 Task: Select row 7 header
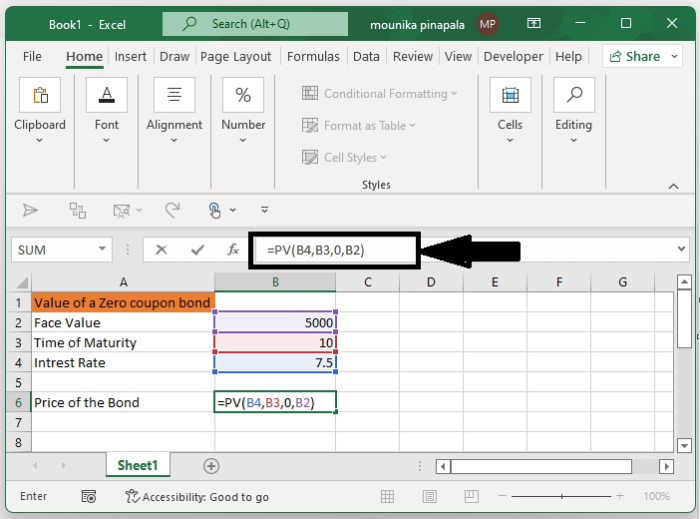coord(18,422)
